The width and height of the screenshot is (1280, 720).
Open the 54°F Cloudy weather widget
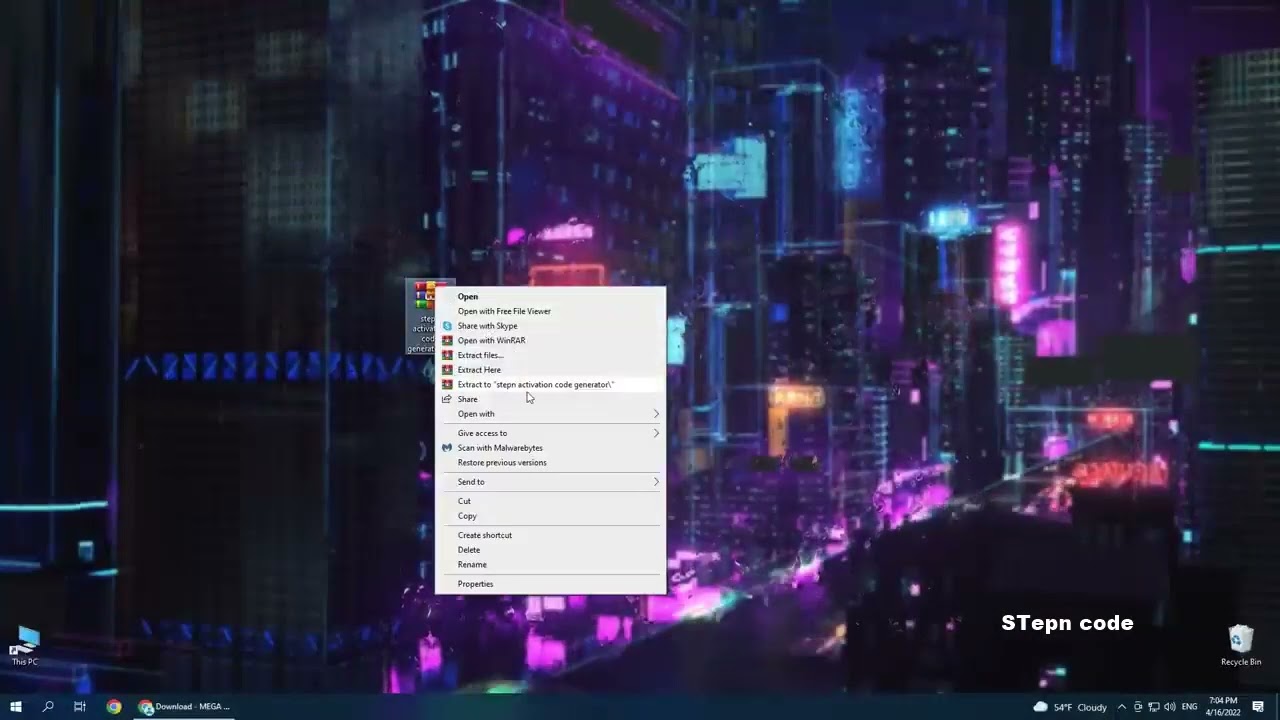1070,707
